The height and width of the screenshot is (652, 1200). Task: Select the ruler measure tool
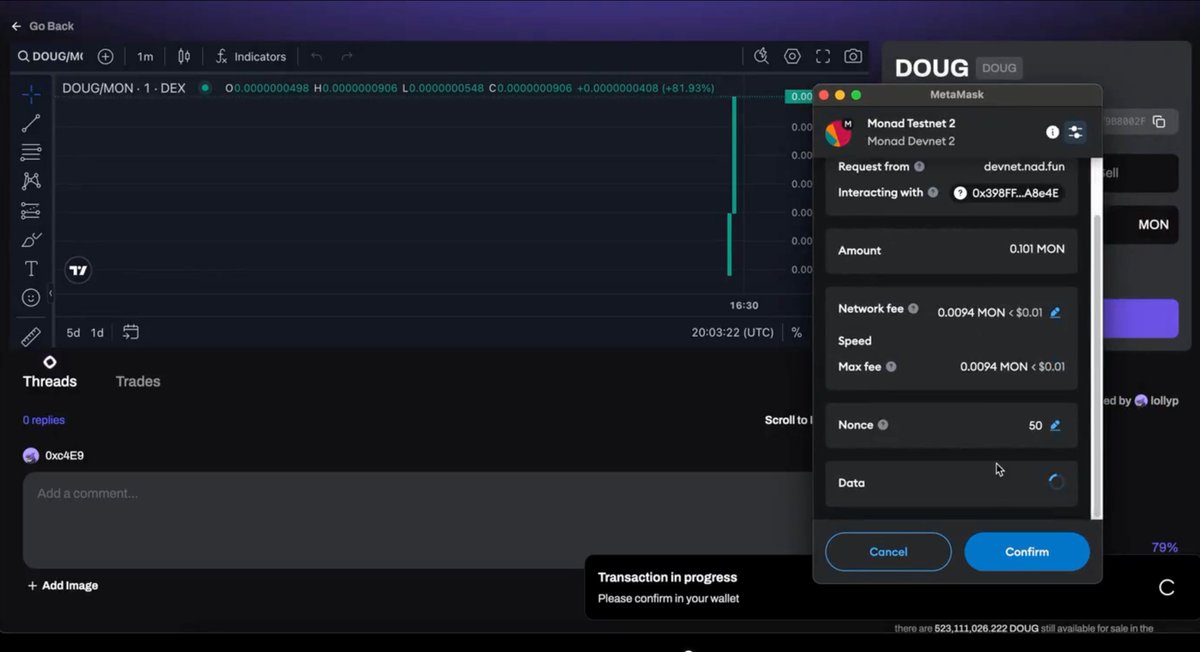point(31,336)
